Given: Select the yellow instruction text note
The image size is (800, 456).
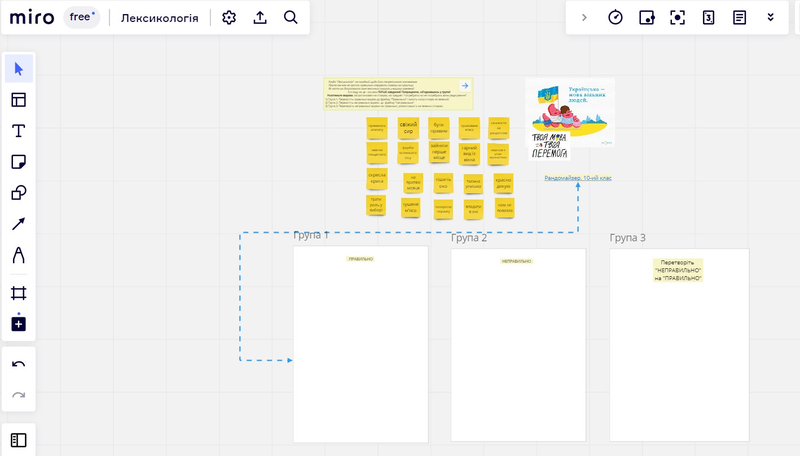Looking at the screenshot, I should click(x=398, y=94).
